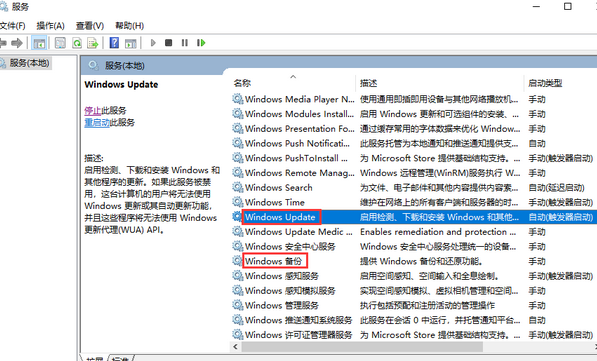Image resolution: width=597 pixels, height=361 pixels.
Task: Toggle the show/hide console tree icon
Action: tap(39, 43)
